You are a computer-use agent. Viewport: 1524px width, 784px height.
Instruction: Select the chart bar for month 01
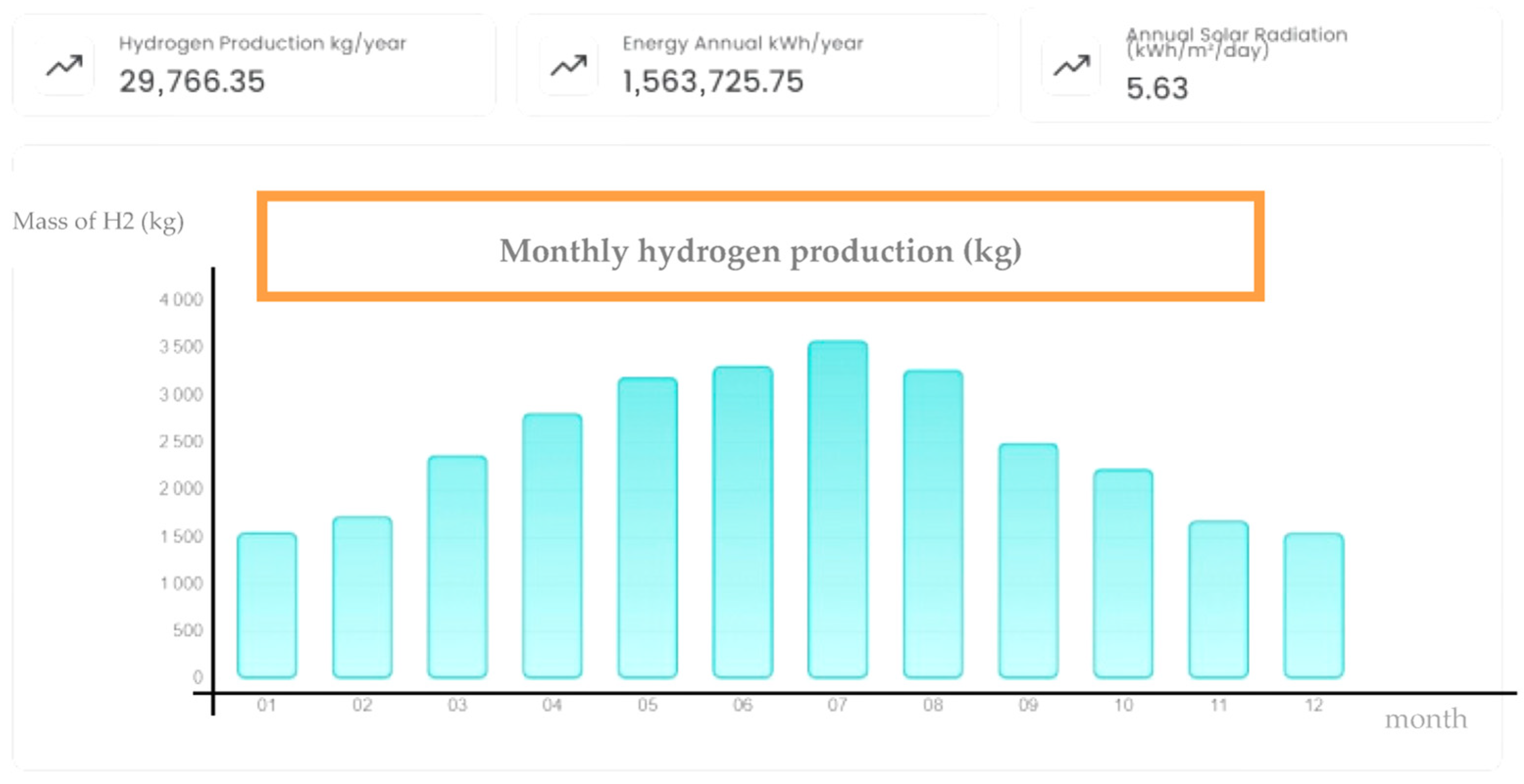pyautogui.click(x=267, y=605)
